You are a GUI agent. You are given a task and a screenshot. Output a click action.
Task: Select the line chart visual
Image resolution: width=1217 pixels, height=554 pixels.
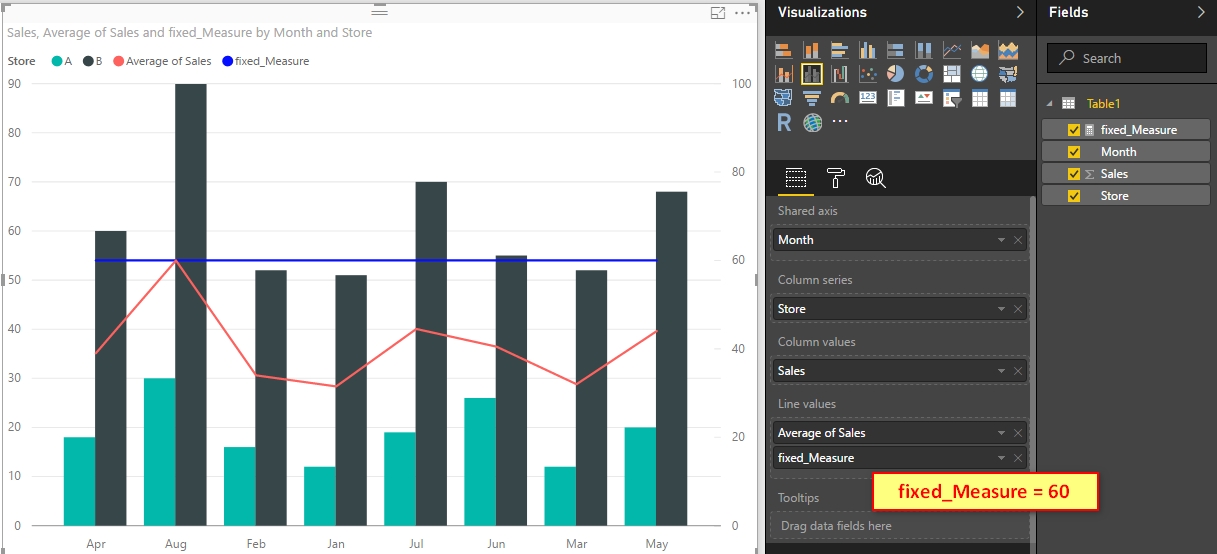point(951,50)
